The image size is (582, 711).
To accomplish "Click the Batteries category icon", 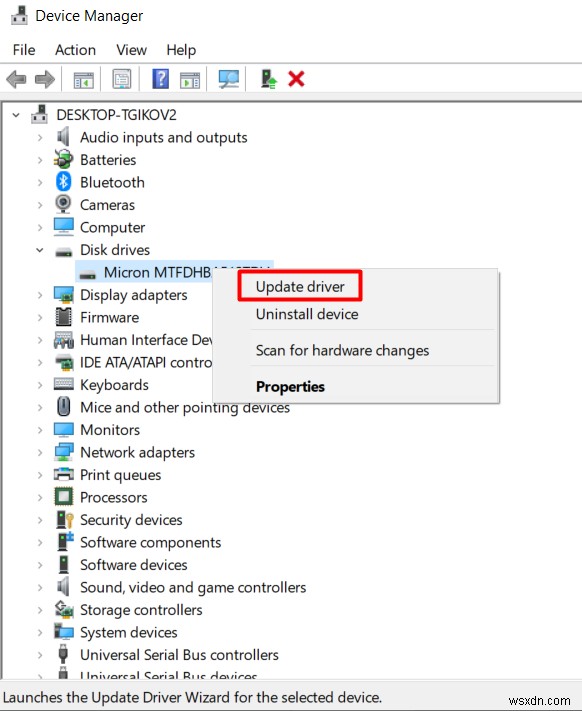I will (63, 160).
